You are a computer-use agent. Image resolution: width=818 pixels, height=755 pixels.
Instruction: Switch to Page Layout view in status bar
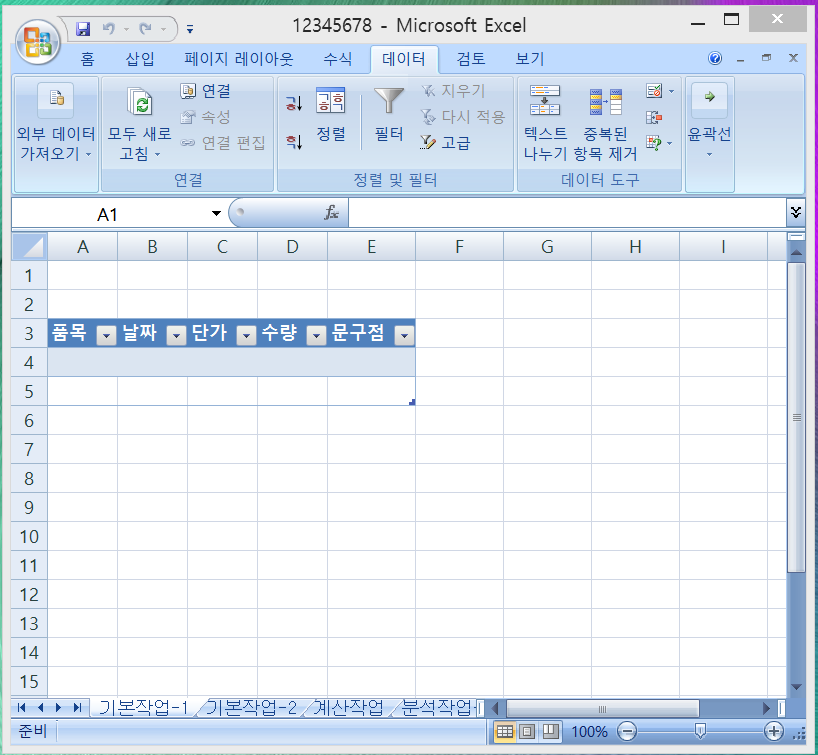click(527, 731)
